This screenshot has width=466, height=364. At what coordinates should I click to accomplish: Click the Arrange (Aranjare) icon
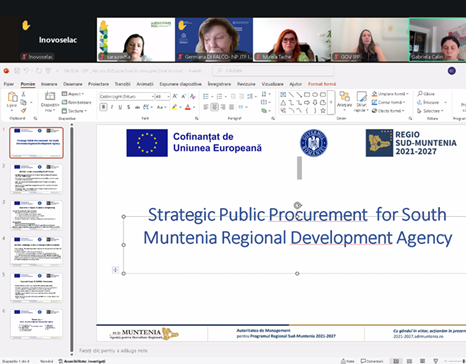coord(344,97)
